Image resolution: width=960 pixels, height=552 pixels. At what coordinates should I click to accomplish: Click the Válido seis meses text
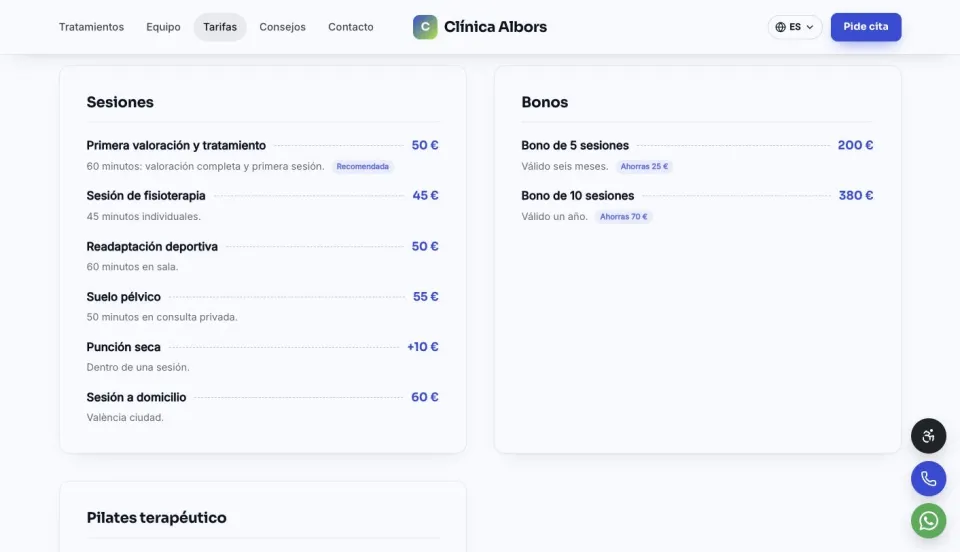click(x=564, y=166)
